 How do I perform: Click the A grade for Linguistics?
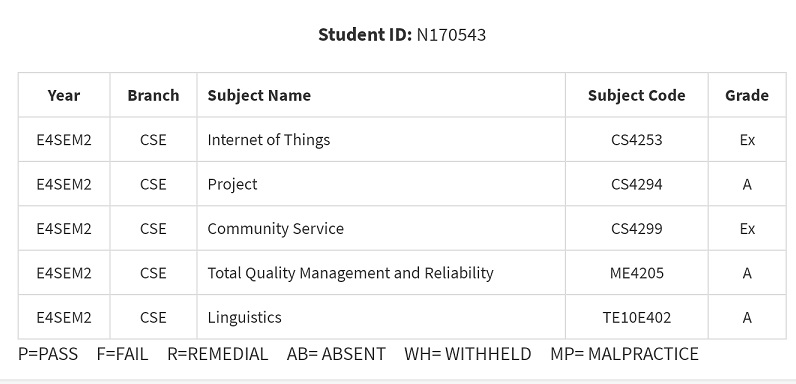click(747, 317)
